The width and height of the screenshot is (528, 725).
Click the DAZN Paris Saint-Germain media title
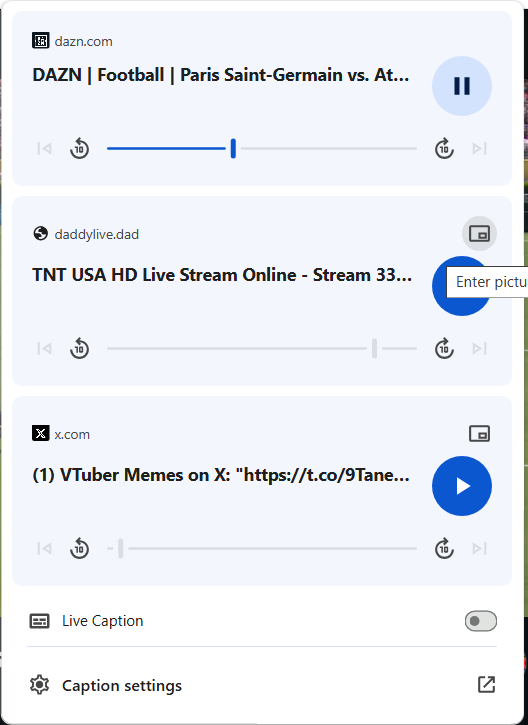click(x=221, y=75)
